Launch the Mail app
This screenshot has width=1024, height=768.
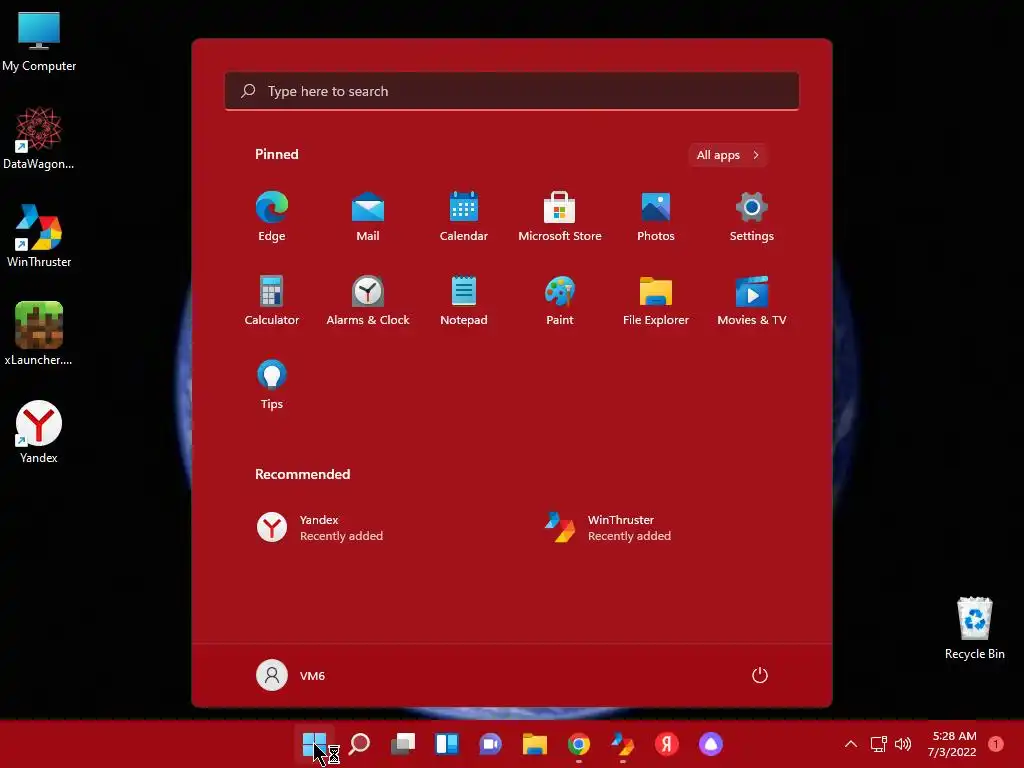point(368,216)
